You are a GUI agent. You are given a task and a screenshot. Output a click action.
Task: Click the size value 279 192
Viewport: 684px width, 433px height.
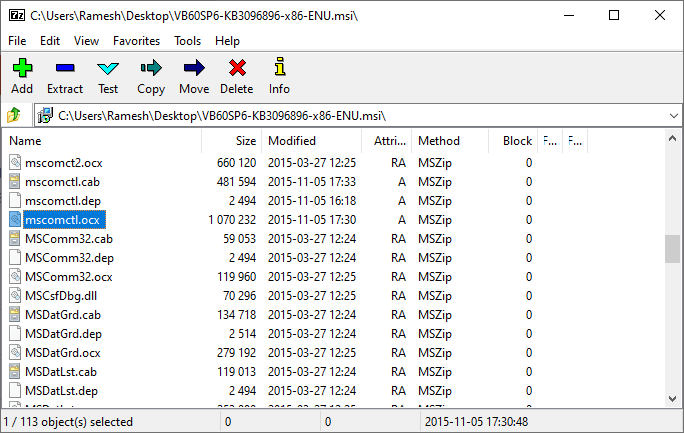pyautogui.click(x=236, y=353)
